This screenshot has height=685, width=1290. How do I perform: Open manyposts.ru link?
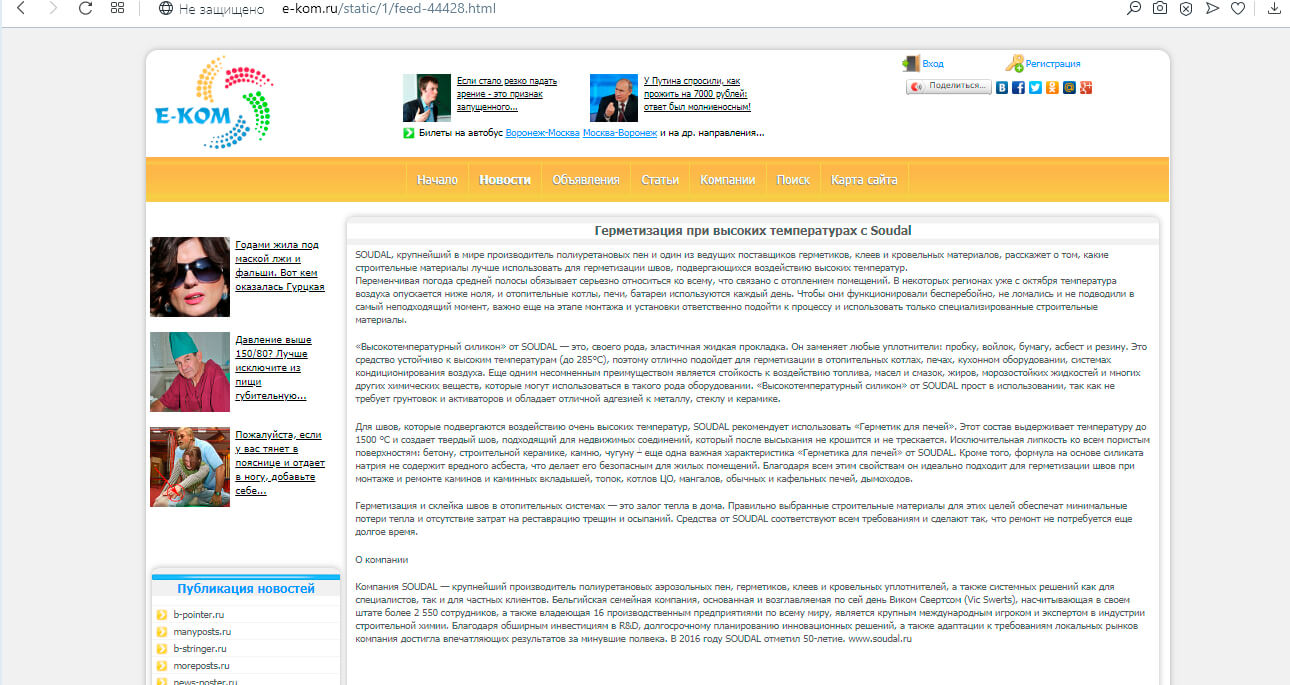(202, 631)
